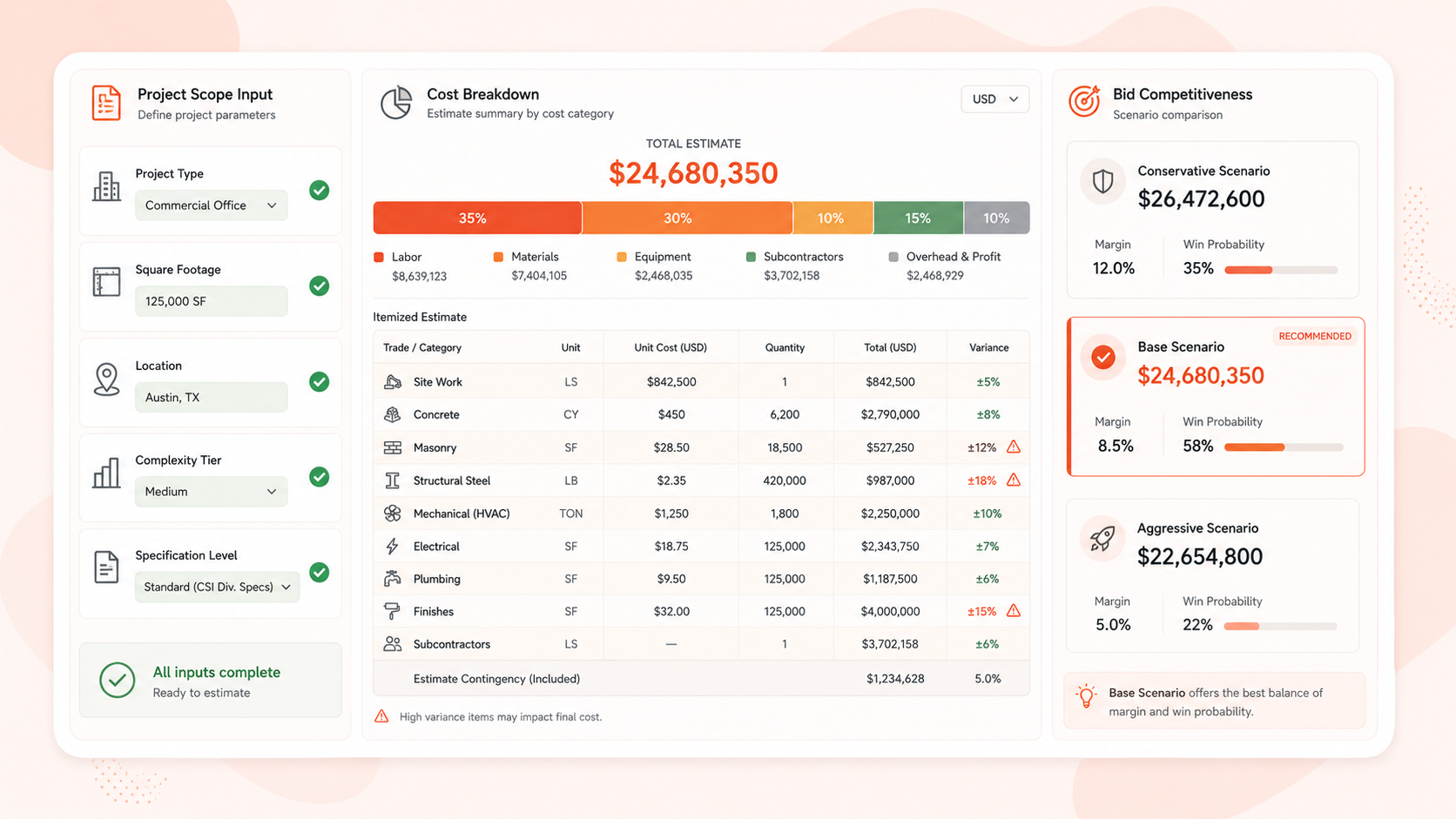Click the Base 58% win probability bar
This screenshot has height=819, width=1456.
pos(1284,446)
